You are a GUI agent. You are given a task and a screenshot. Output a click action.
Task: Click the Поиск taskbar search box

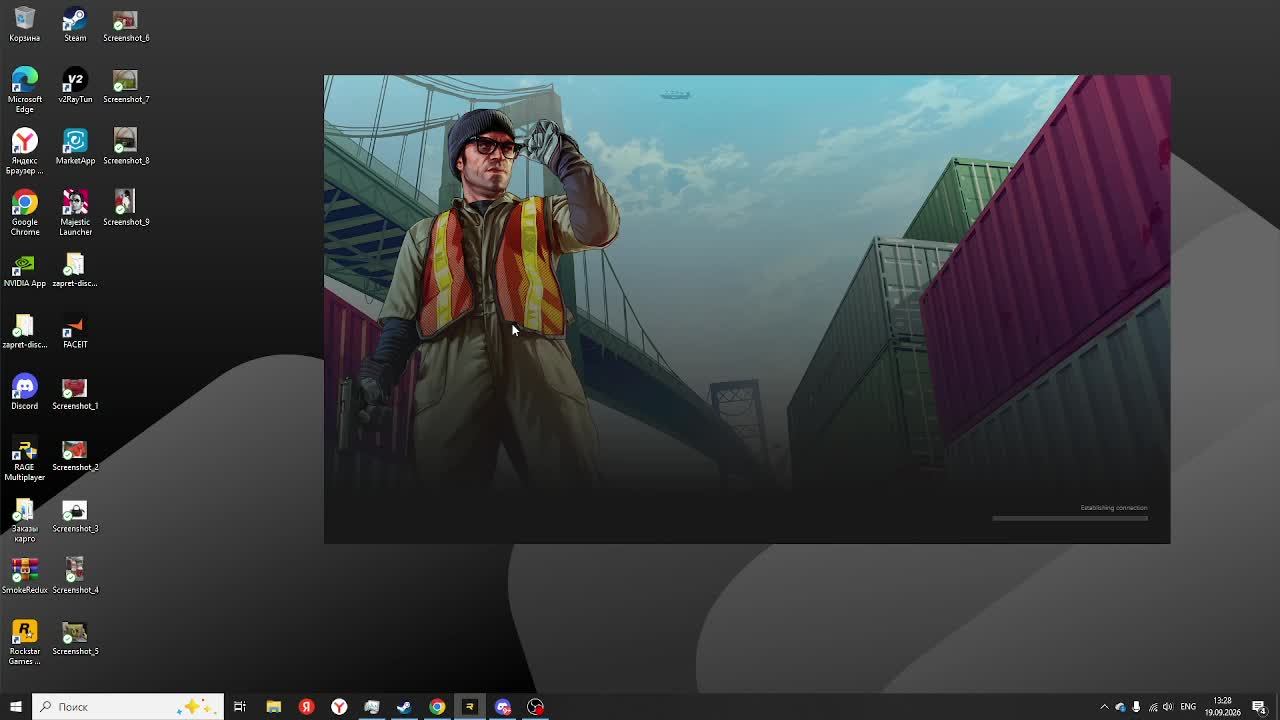click(127, 707)
